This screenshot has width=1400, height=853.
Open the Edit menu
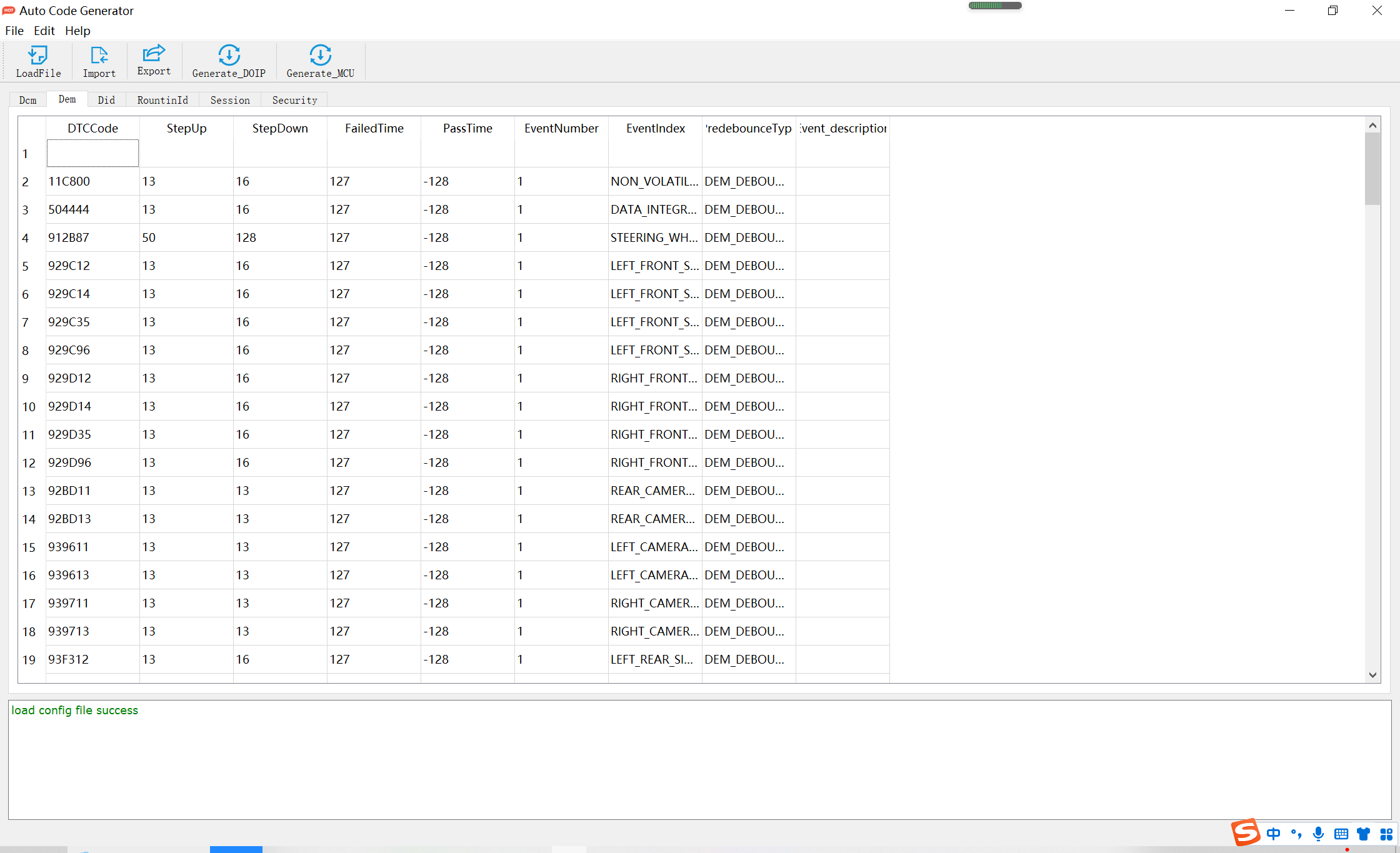44,31
